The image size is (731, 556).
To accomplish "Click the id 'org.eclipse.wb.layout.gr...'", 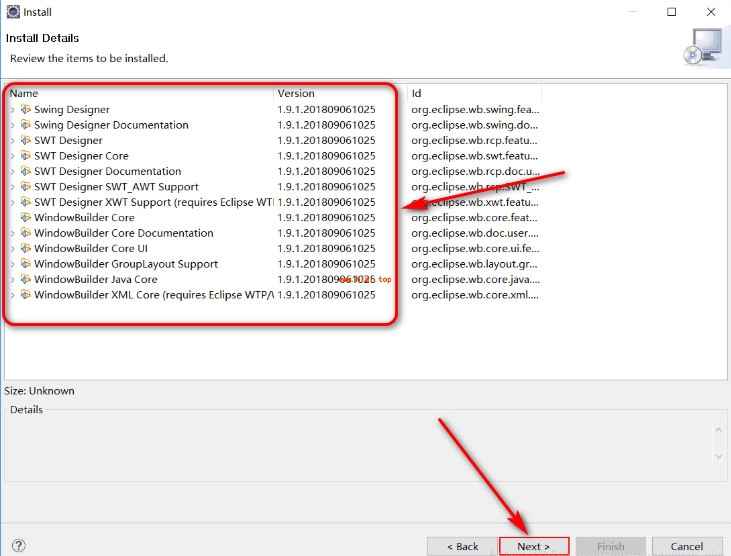I will pos(474,264).
